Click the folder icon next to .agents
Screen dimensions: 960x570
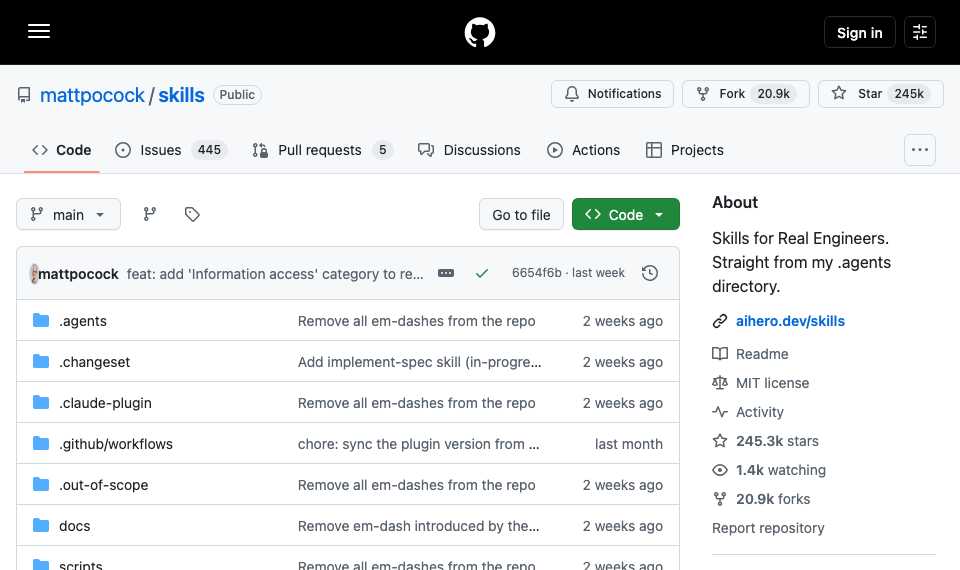(x=41, y=320)
